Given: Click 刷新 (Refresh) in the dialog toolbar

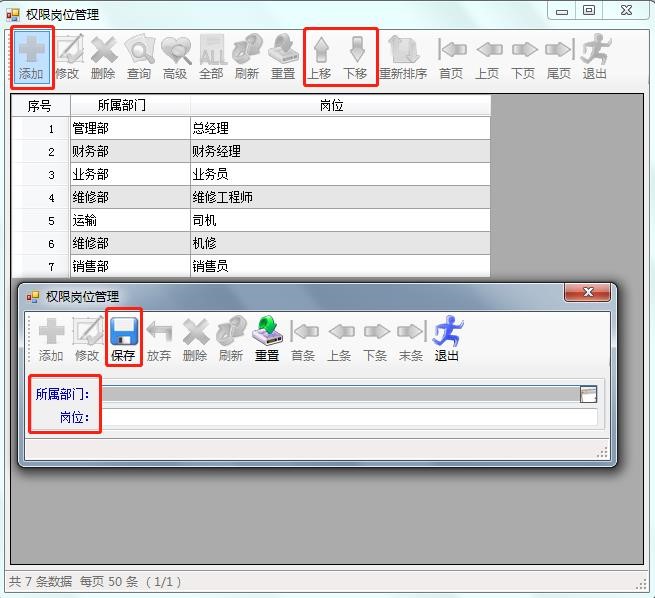Looking at the screenshot, I should (x=231, y=339).
